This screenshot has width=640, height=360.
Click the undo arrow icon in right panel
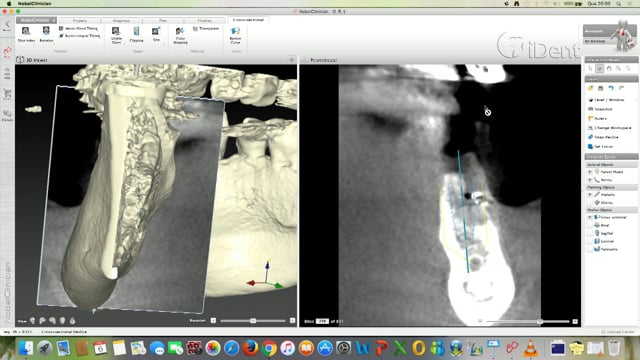[x=611, y=88]
